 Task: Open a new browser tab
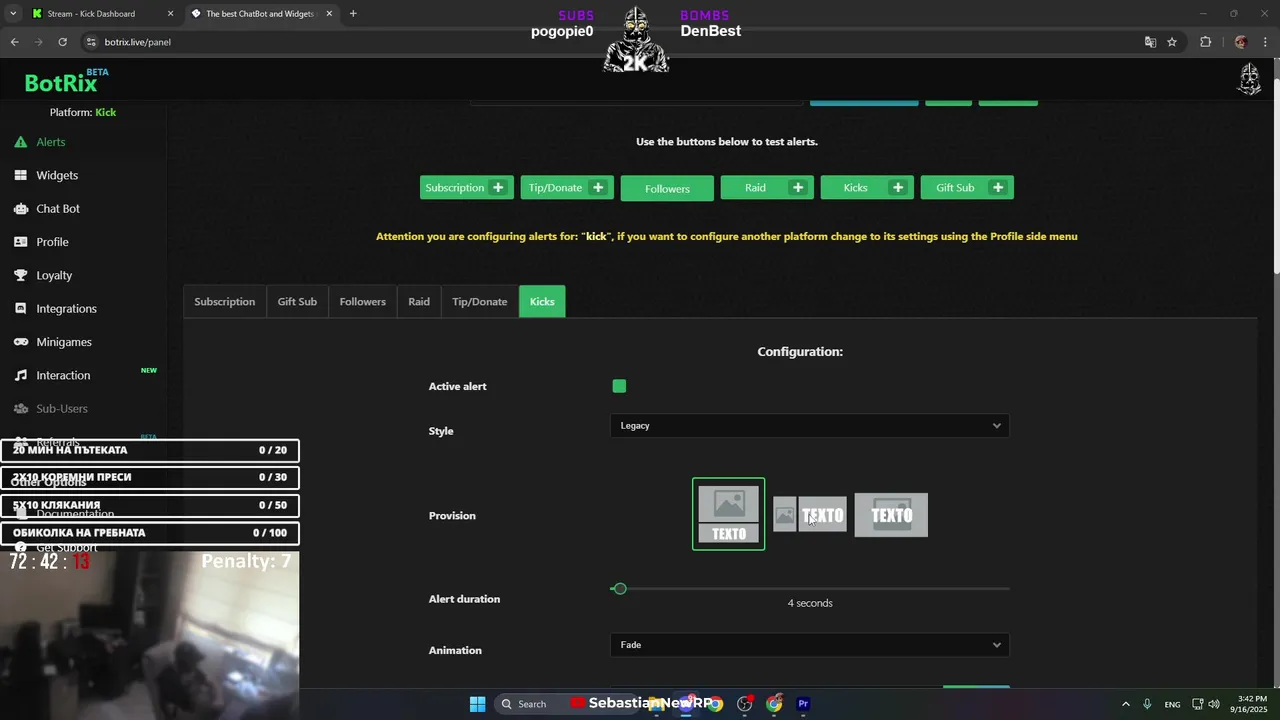click(x=353, y=14)
